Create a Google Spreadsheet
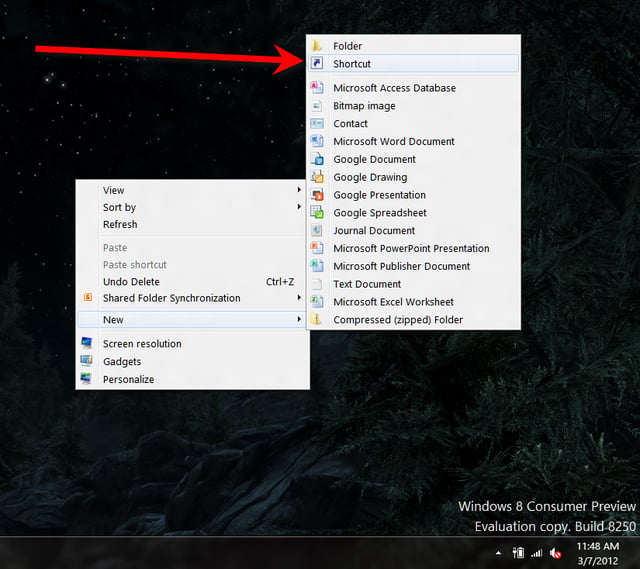This screenshot has width=640, height=569. 413,213
